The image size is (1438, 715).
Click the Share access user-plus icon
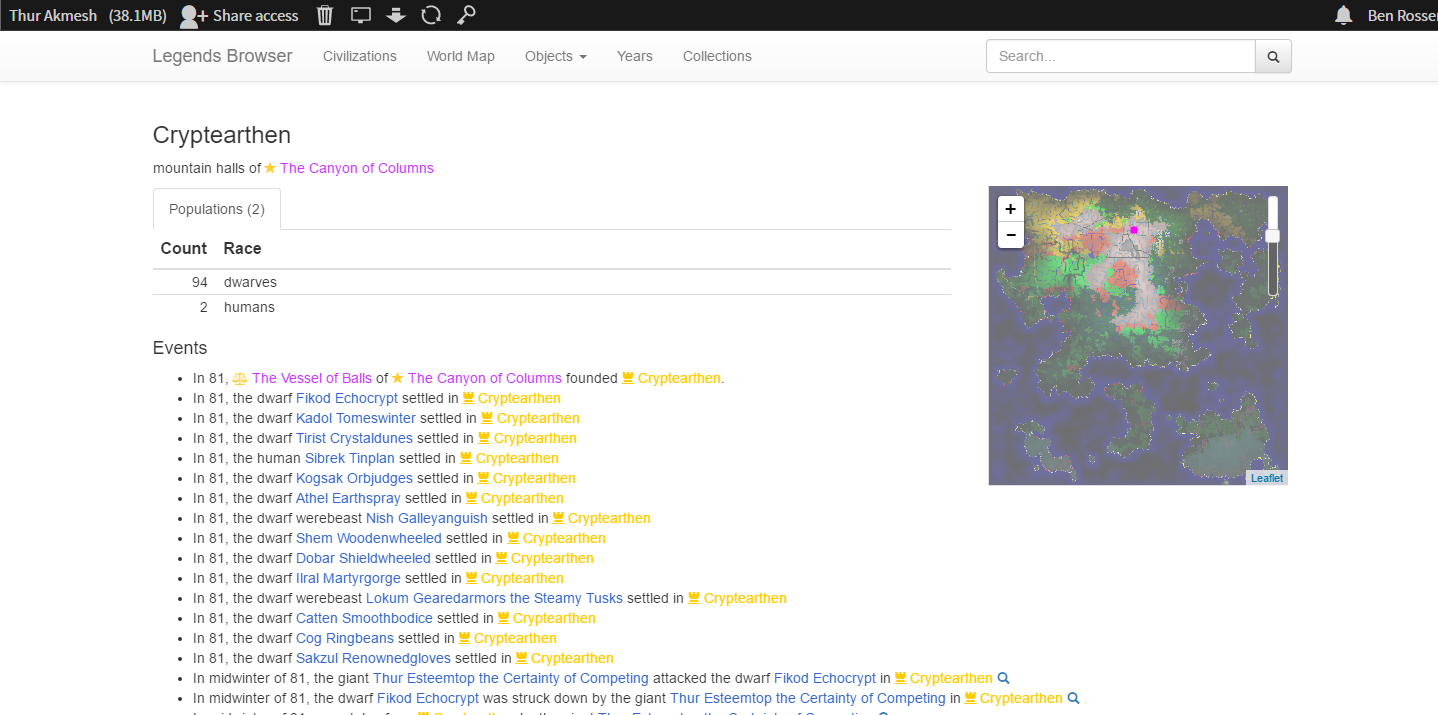(193, 15)
